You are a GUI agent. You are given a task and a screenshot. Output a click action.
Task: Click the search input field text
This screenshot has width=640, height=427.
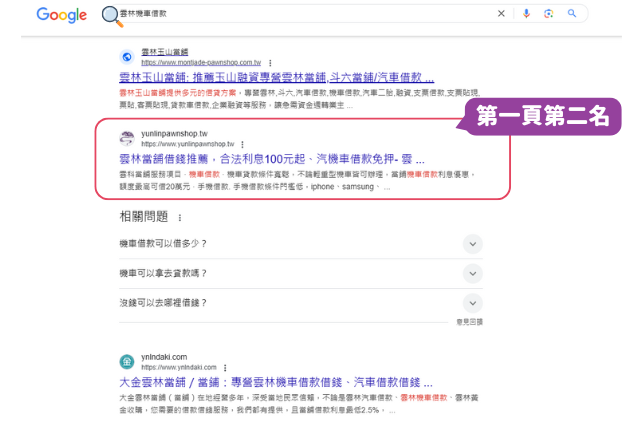tap(143, 13)
